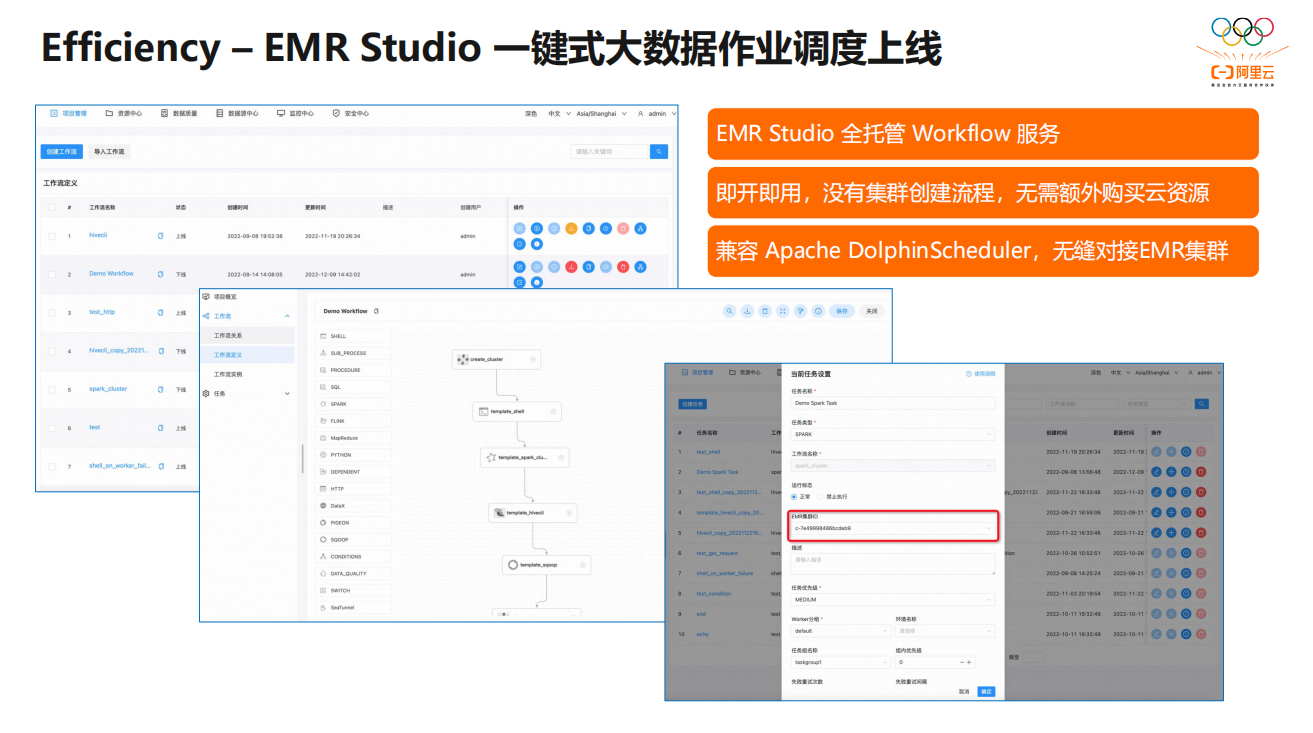Open the 任务优先级 MEDIUM dropdown
Viewport: 1313px width, 733px height.
pyautogui.click(x=892, y=597)
